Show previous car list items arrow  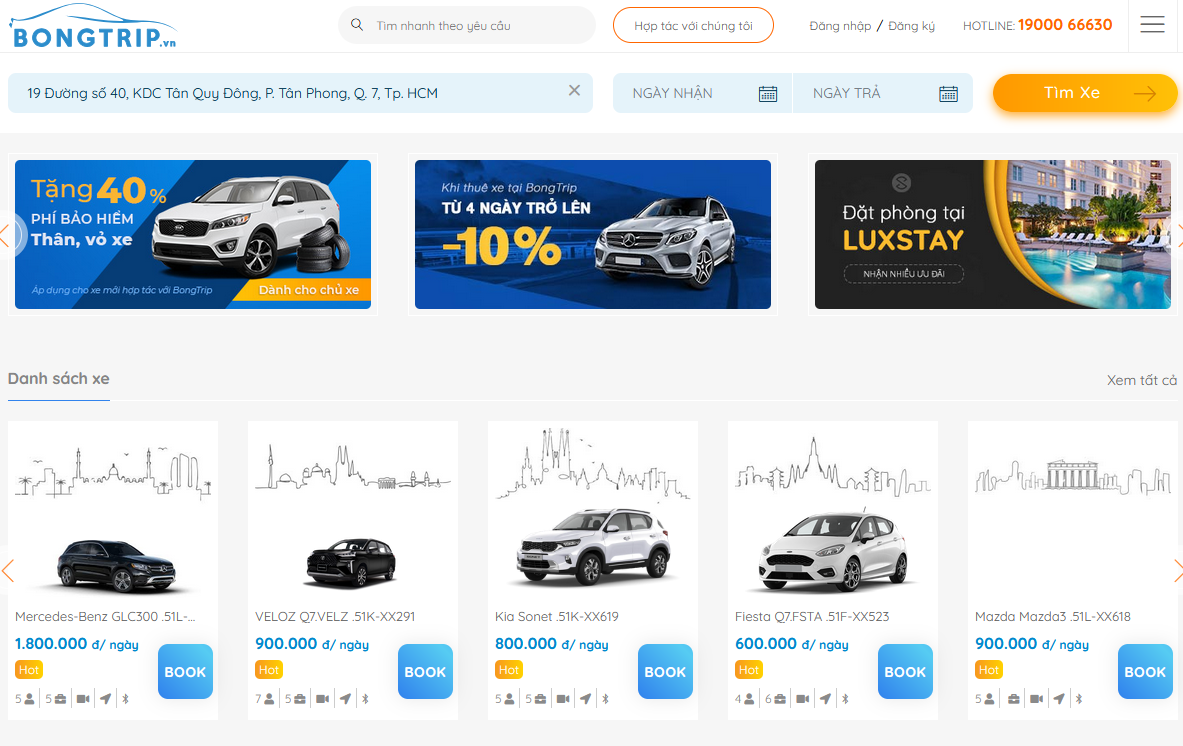click(x=7, y=571)
